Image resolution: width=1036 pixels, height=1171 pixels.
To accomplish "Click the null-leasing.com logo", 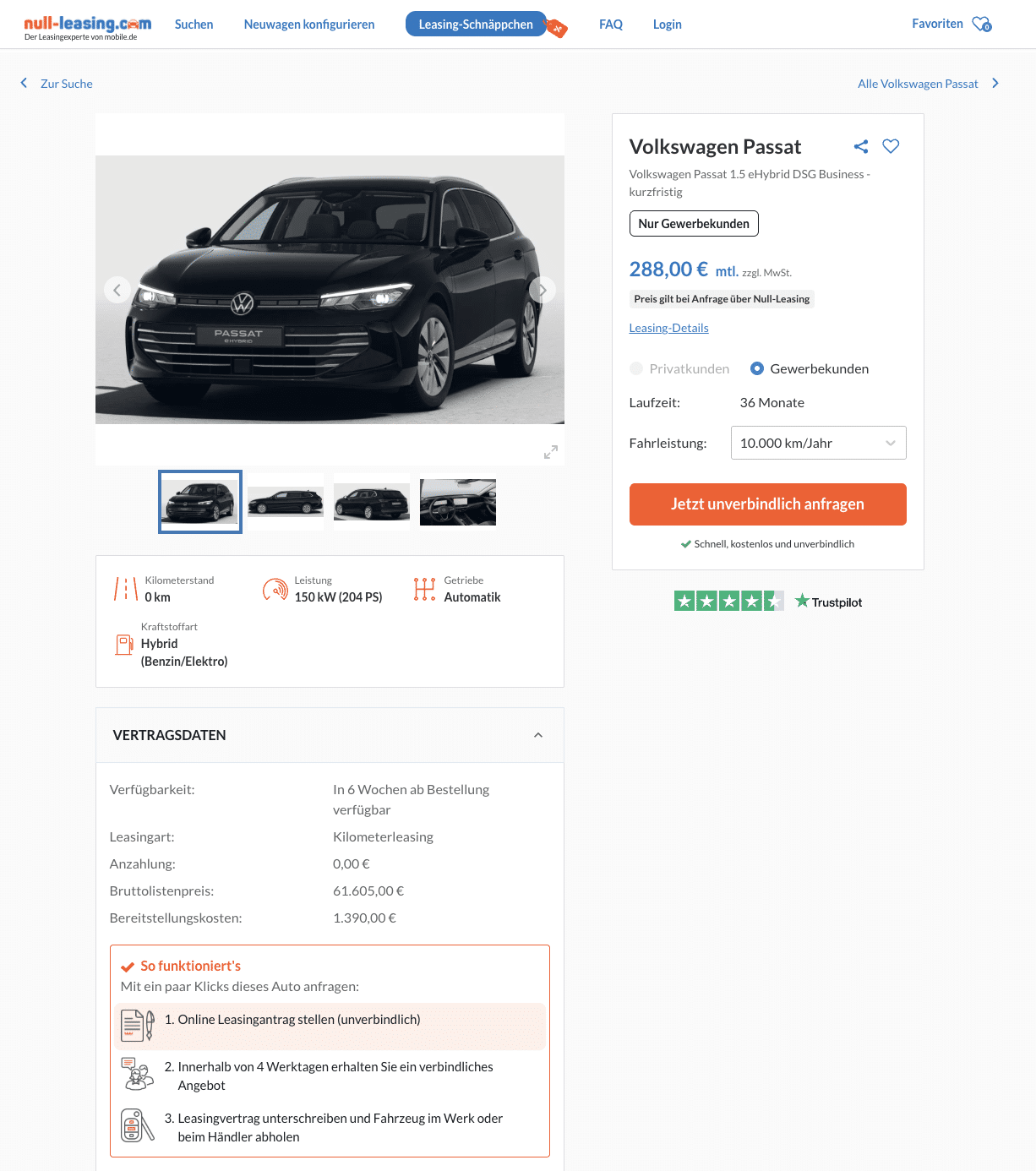I will coord(88,26).
